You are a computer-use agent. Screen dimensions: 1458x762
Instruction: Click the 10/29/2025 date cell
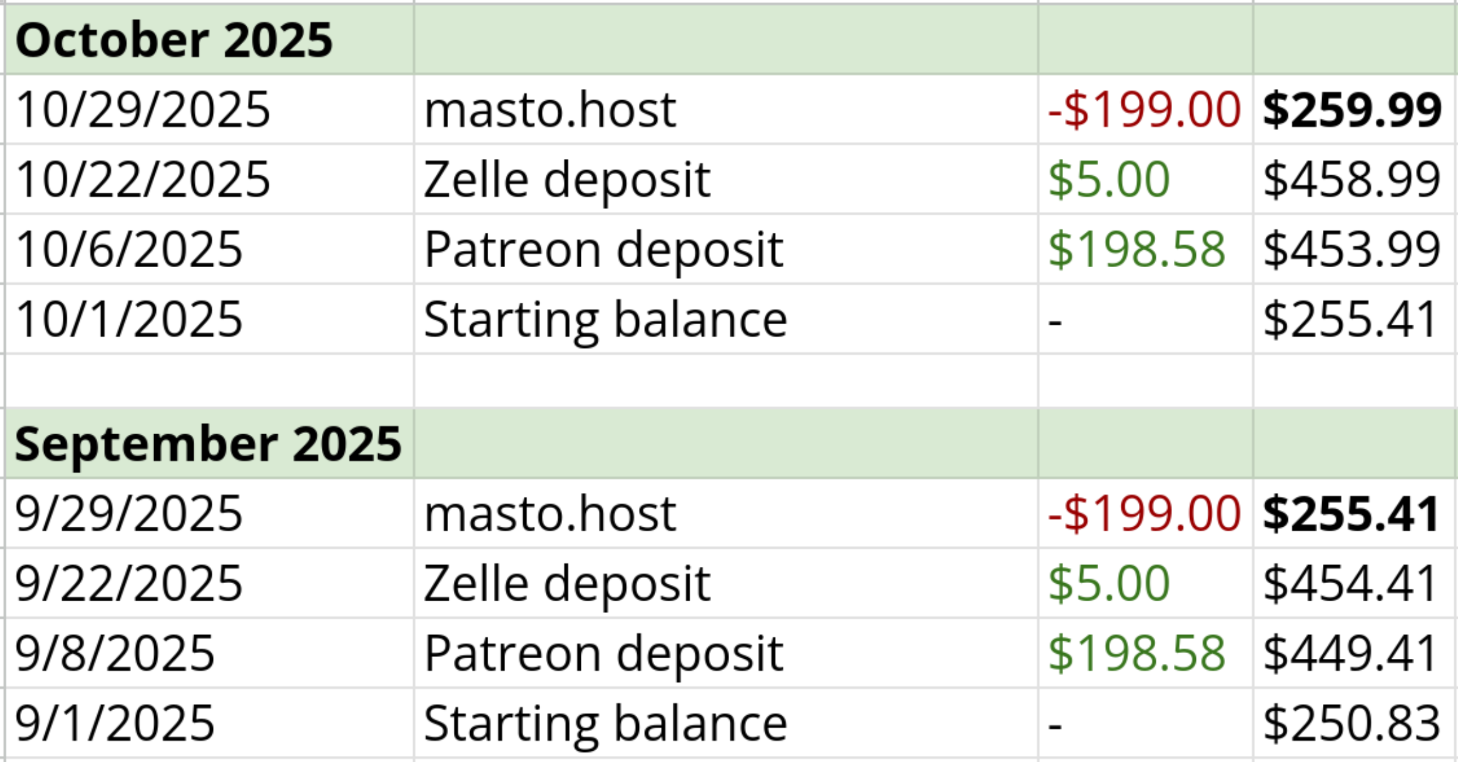[x=143, y=109]
